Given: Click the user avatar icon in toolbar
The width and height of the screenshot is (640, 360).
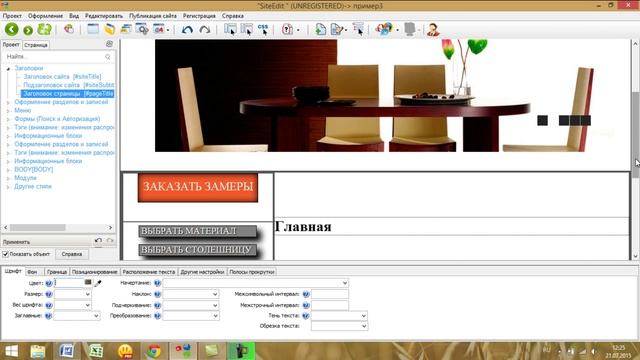Looking at the screenshot, I should tap(433, 29).
